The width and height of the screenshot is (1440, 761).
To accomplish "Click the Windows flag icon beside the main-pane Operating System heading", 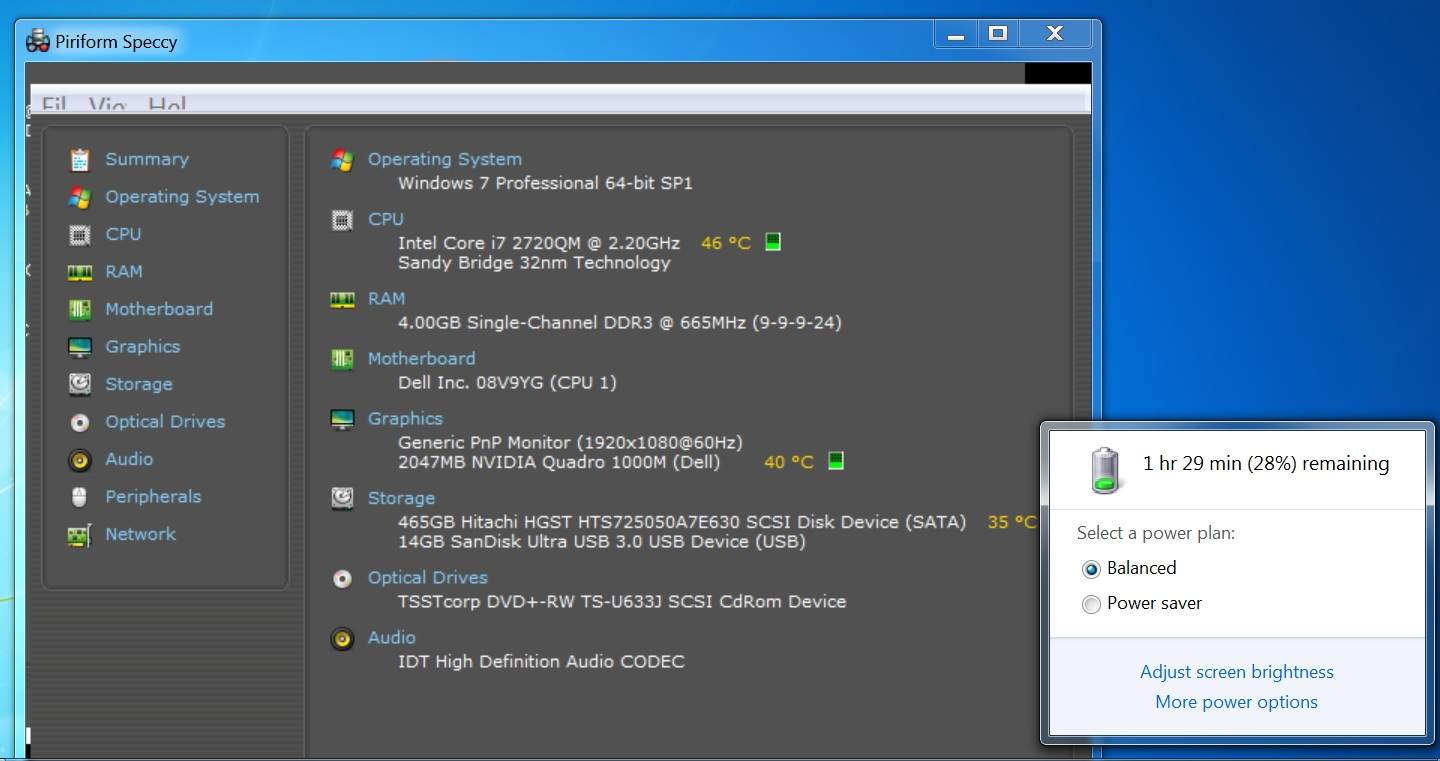I will coord(342,160).
